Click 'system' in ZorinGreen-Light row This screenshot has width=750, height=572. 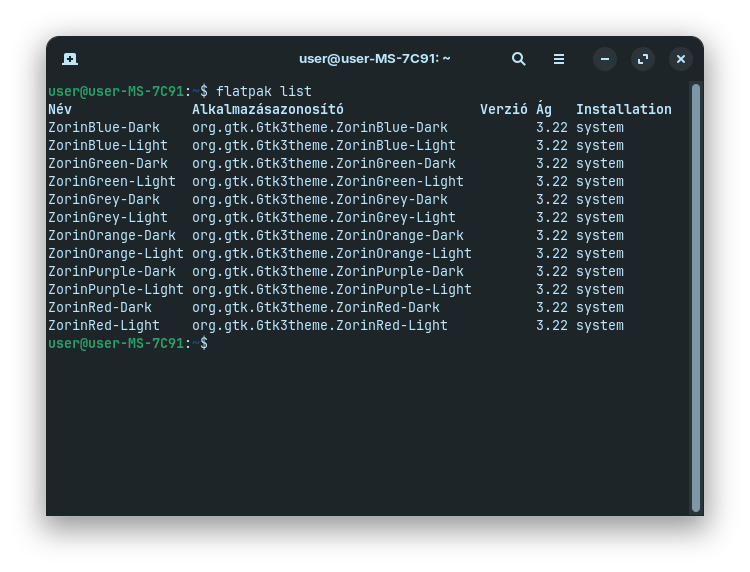(x=600, y=181)
